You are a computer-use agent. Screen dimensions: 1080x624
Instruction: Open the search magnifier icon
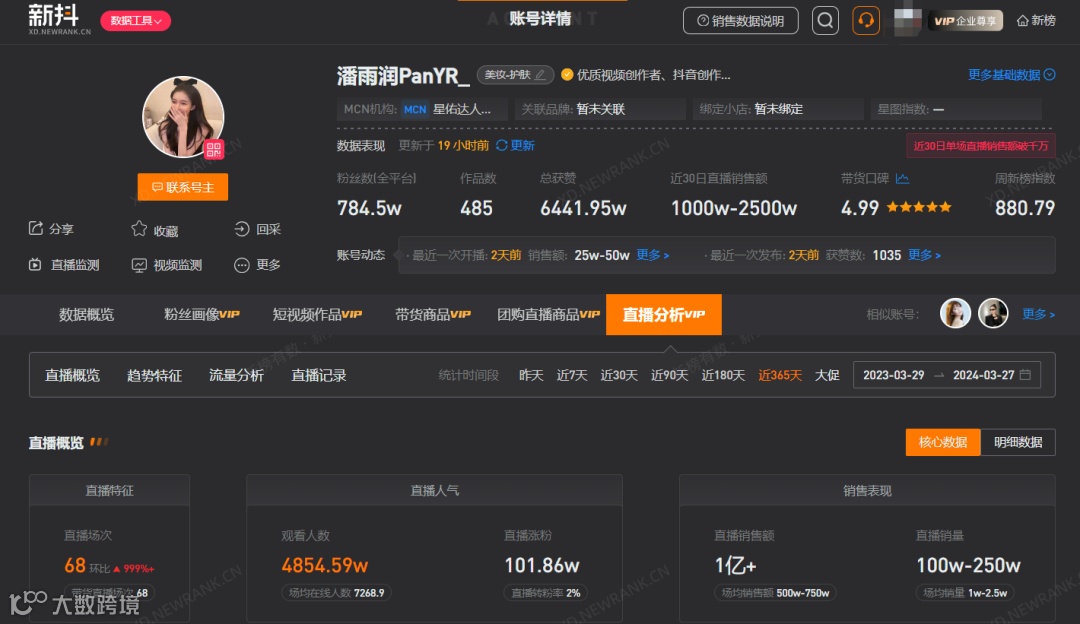tap(825, 21)
